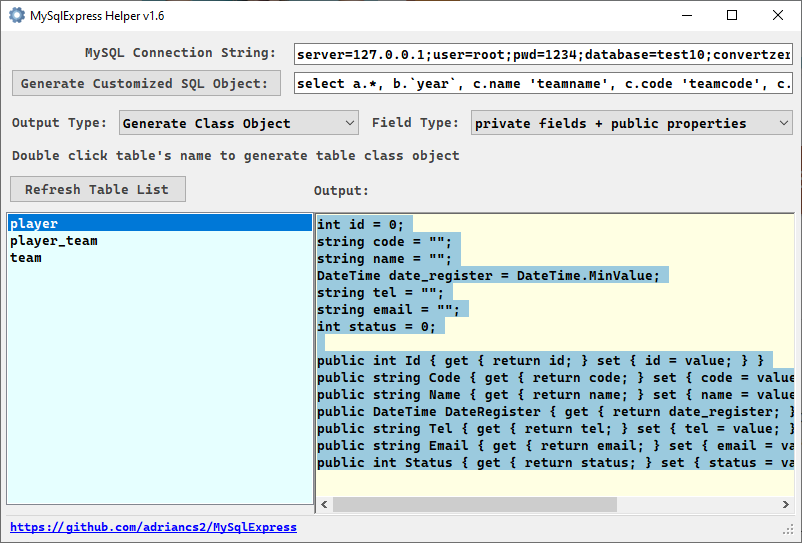Click the Output Type dropdown arrow
The height and width of the screenshot is (543, 802).
[350, 123]
